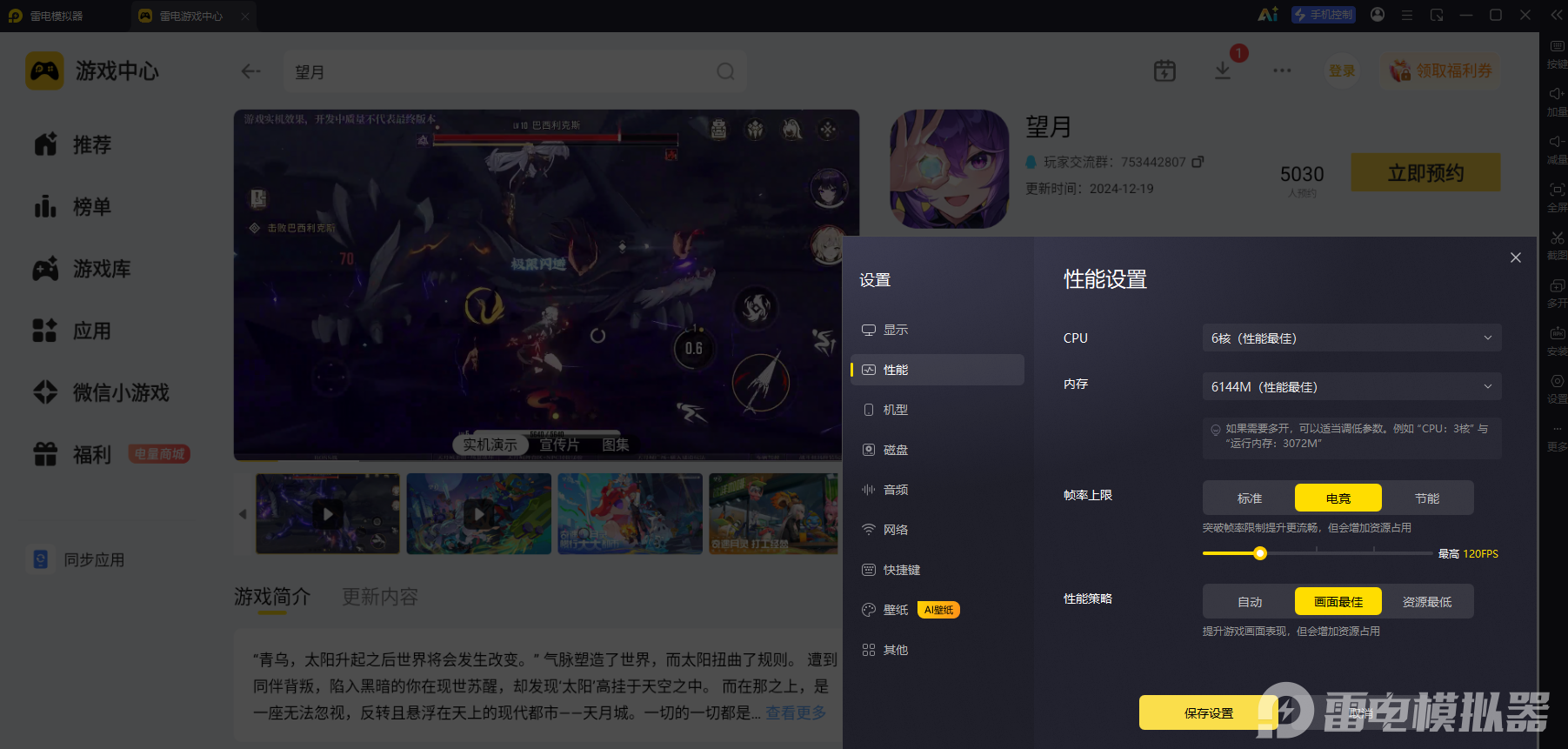The image size is (1568, 749).
Task: Open key mapping from the right sidebar
Action: (x=1557, y=54)
